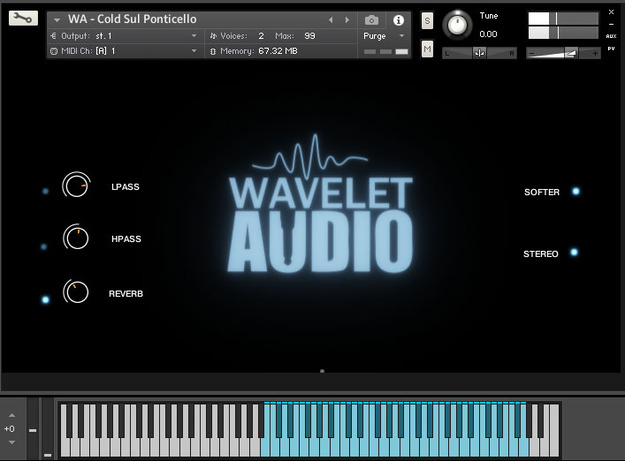This screenshot has height=461, width=625.
Task: Mute the instrument with M button
Action: click(x=427, y=49)
